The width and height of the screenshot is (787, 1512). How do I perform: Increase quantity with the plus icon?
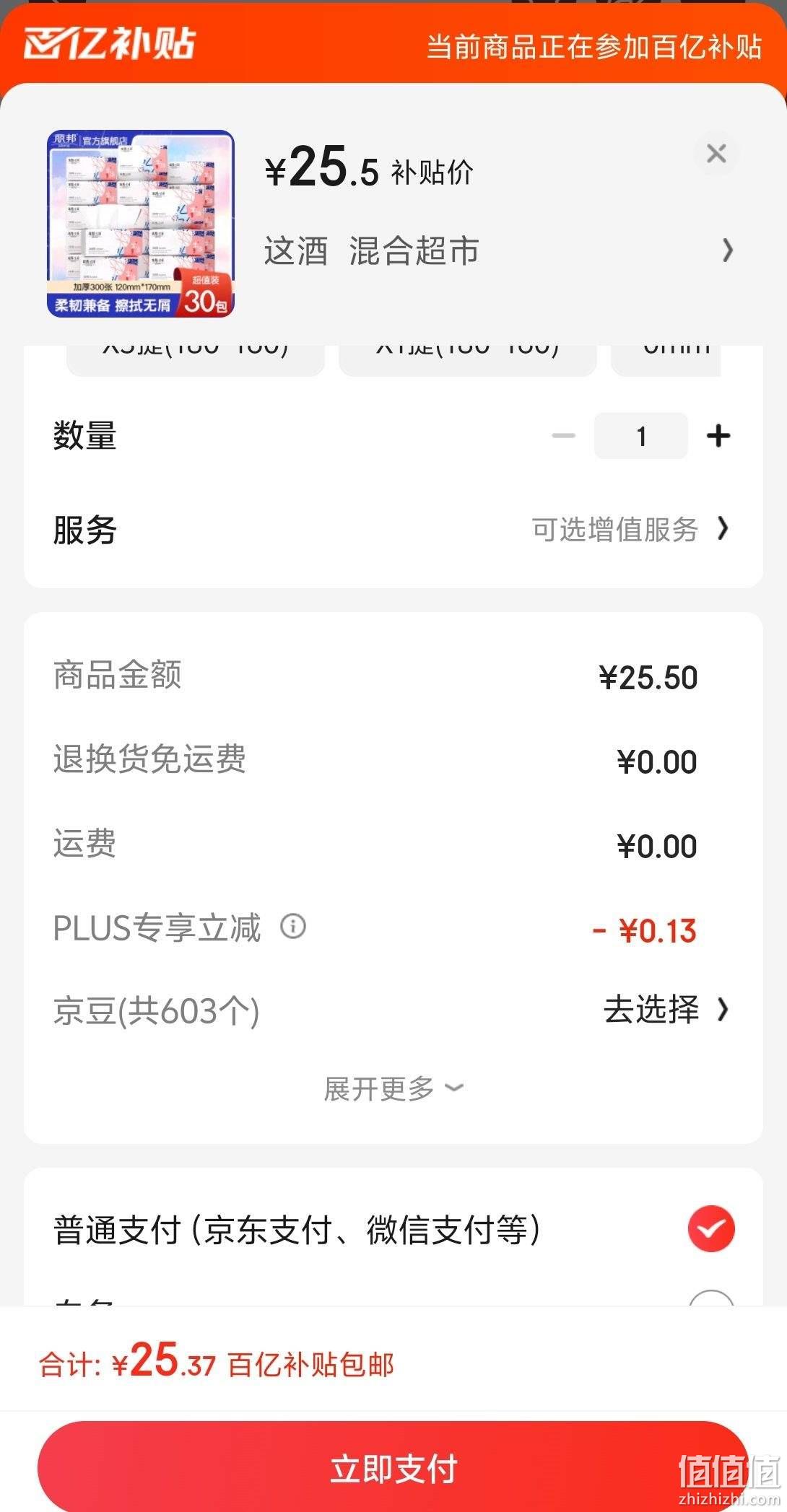pyautogui.click(x=718, y=436)
